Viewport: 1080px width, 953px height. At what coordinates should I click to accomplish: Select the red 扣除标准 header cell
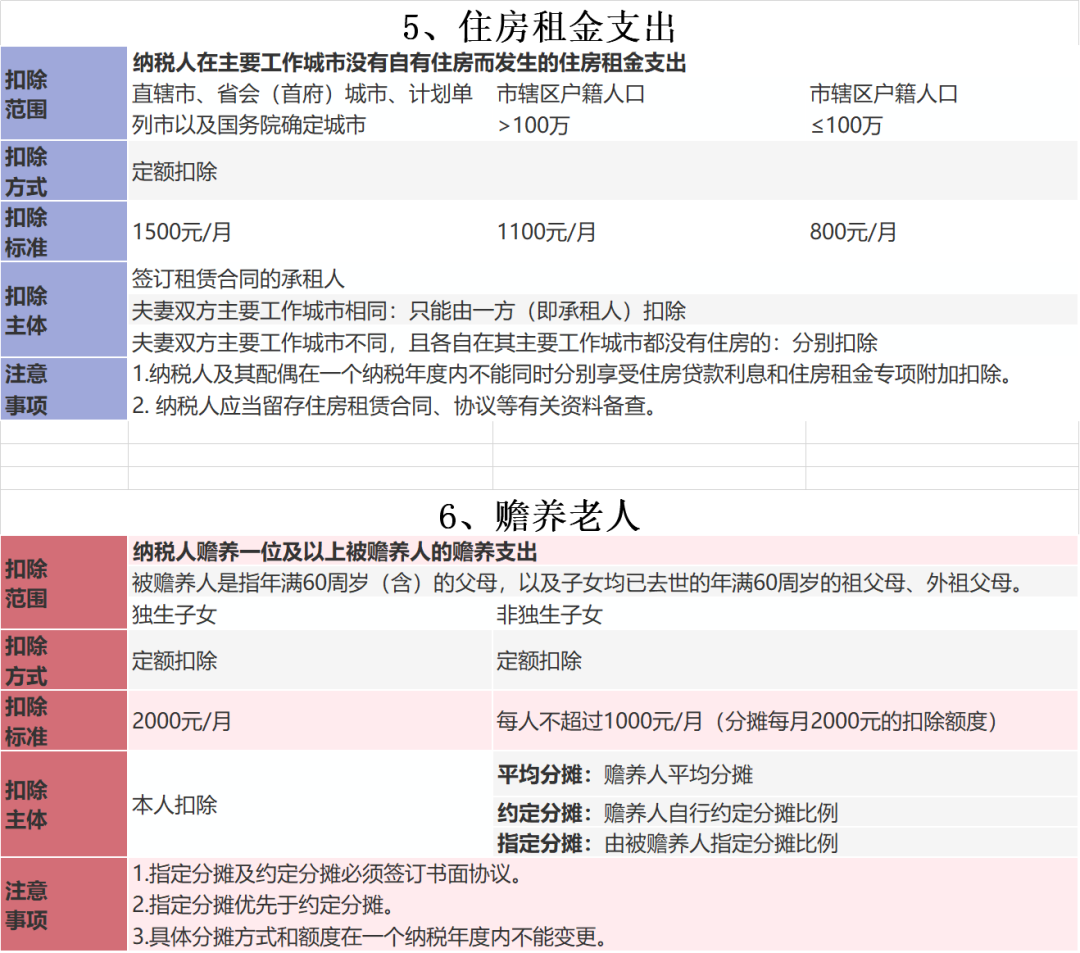coord(63,721)
